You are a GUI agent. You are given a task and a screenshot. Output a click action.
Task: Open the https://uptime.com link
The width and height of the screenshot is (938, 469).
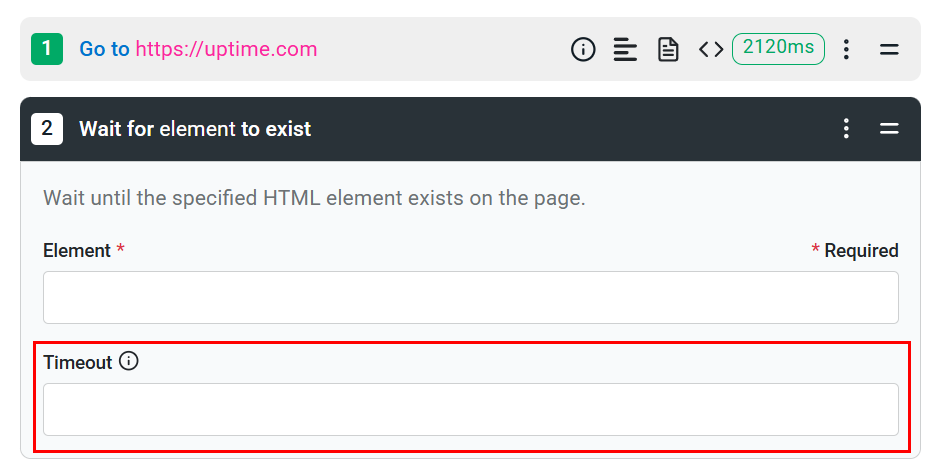click(226, 49)
